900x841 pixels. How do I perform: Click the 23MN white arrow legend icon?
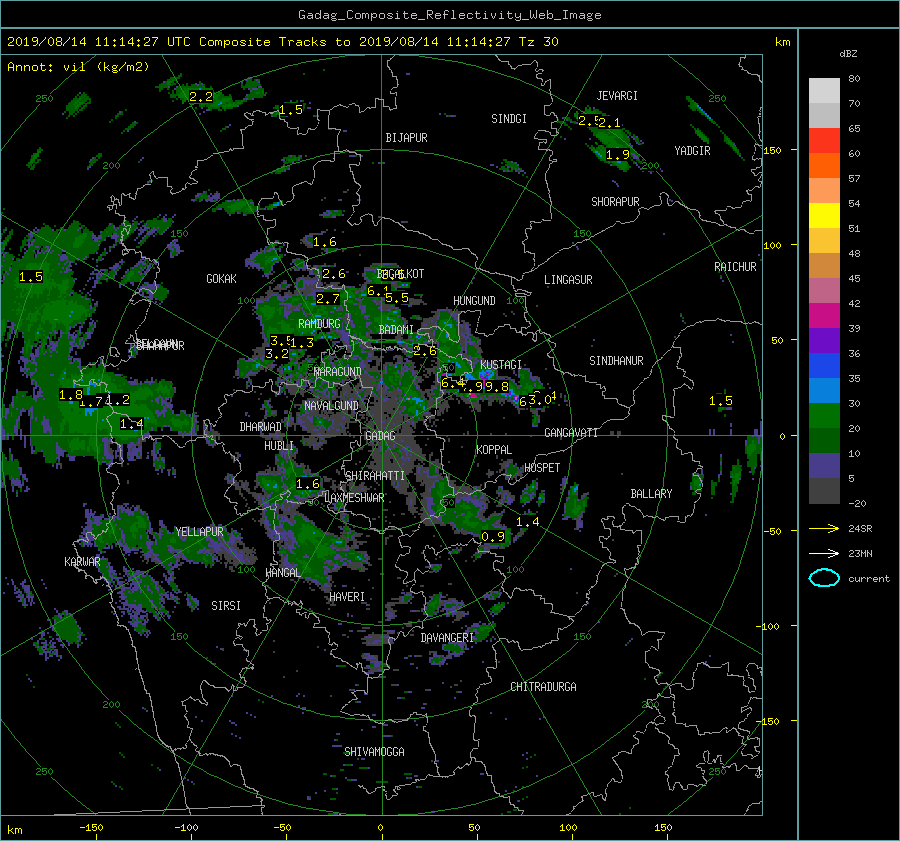coord(824,553)
